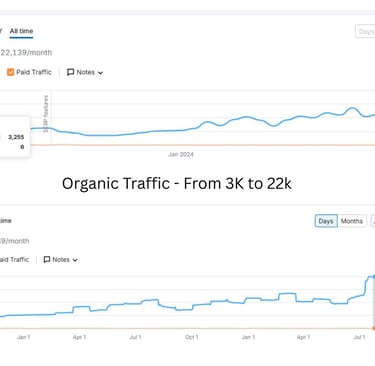Open the Notes dropdown in top chart

[85, 72]
